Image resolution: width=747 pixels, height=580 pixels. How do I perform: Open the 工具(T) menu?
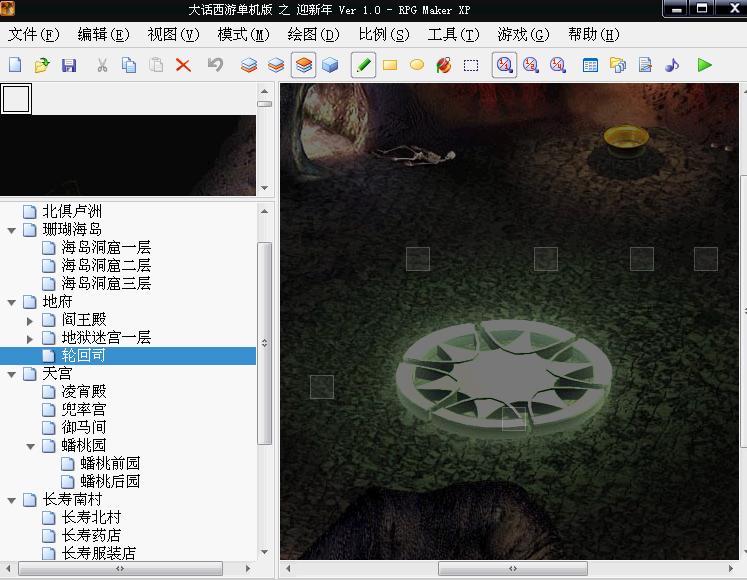tap(454, 34)
